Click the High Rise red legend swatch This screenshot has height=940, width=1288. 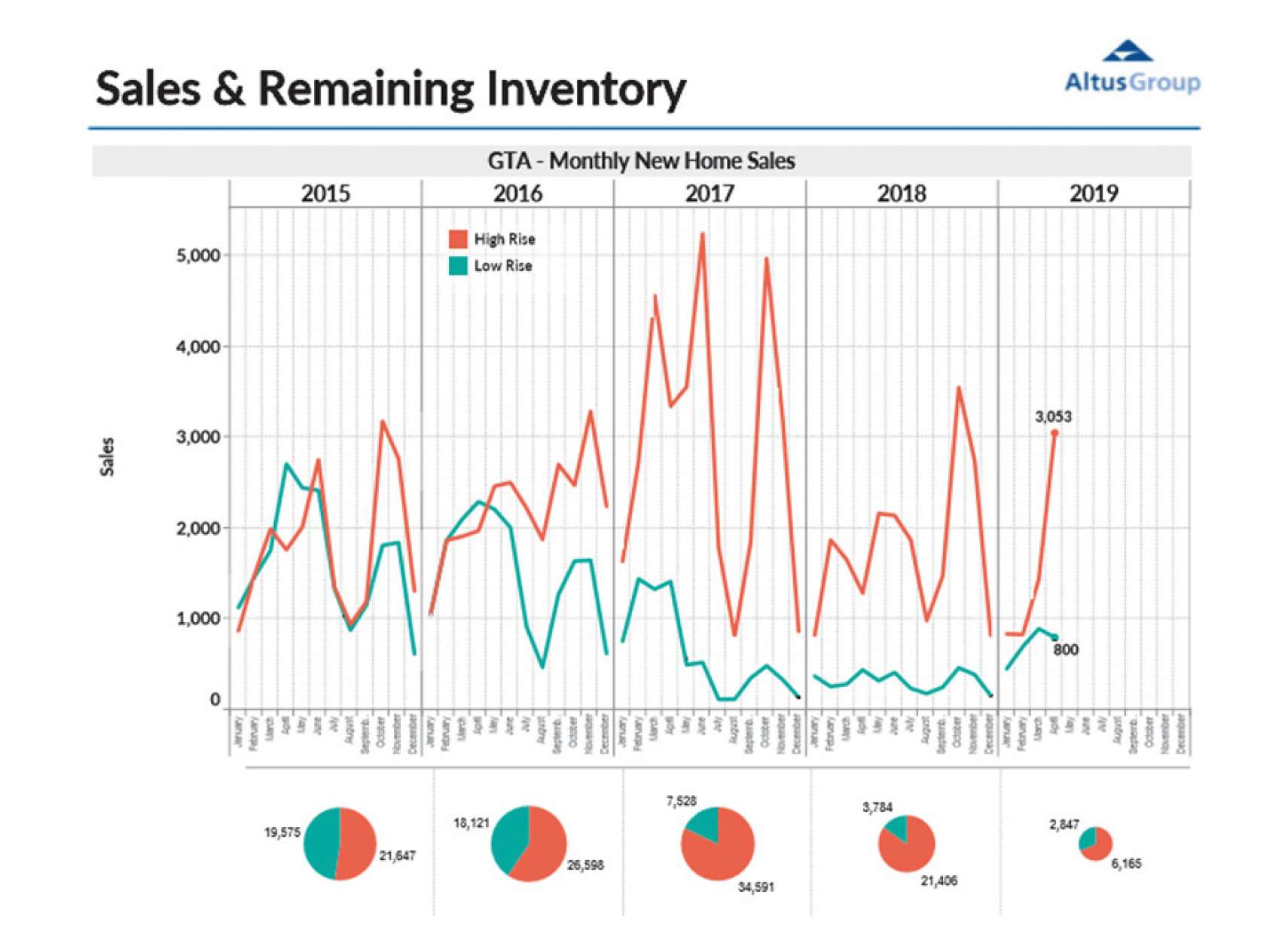coord(458,240)
